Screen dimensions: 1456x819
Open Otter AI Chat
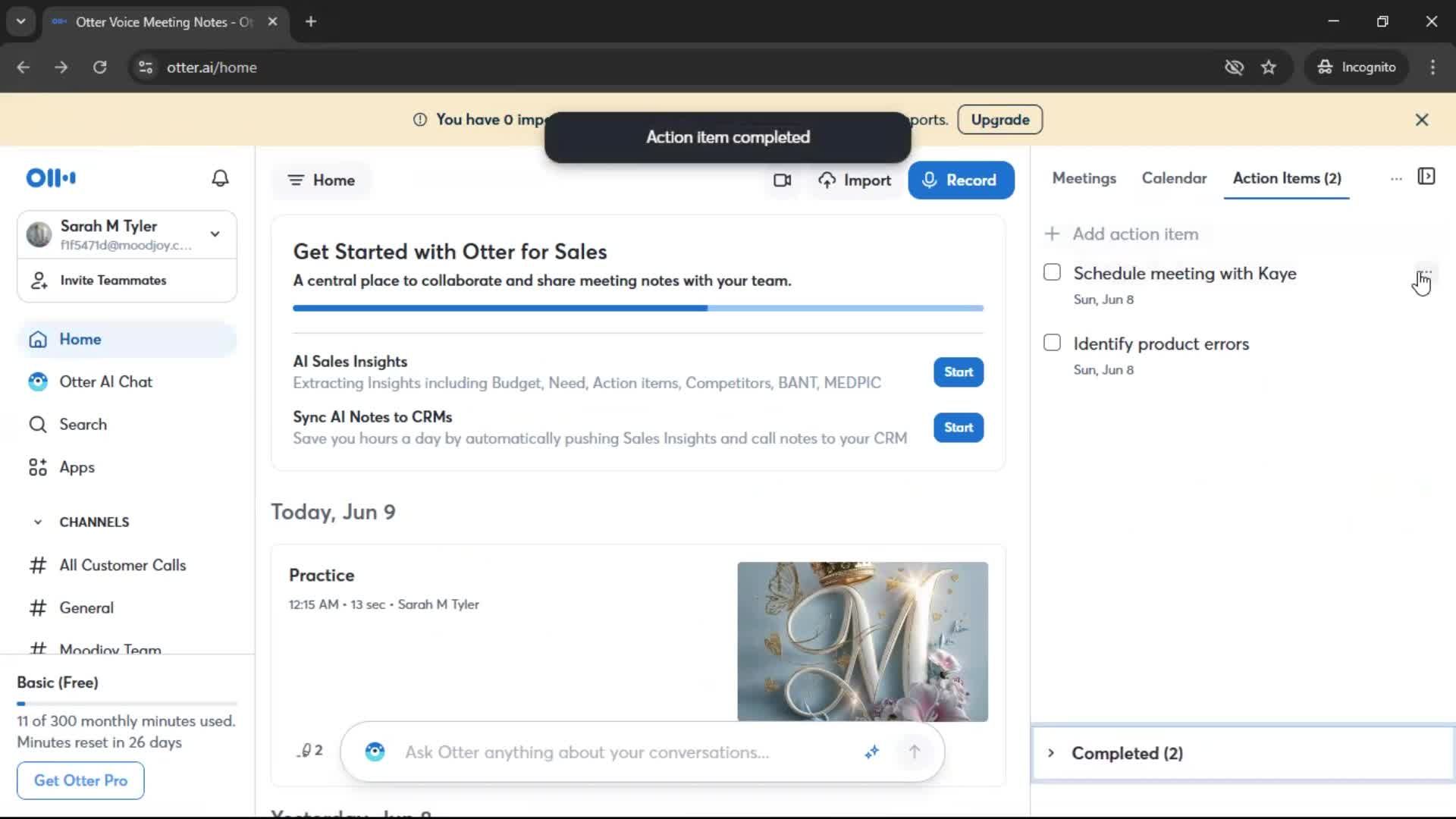[x=127, y=382]
